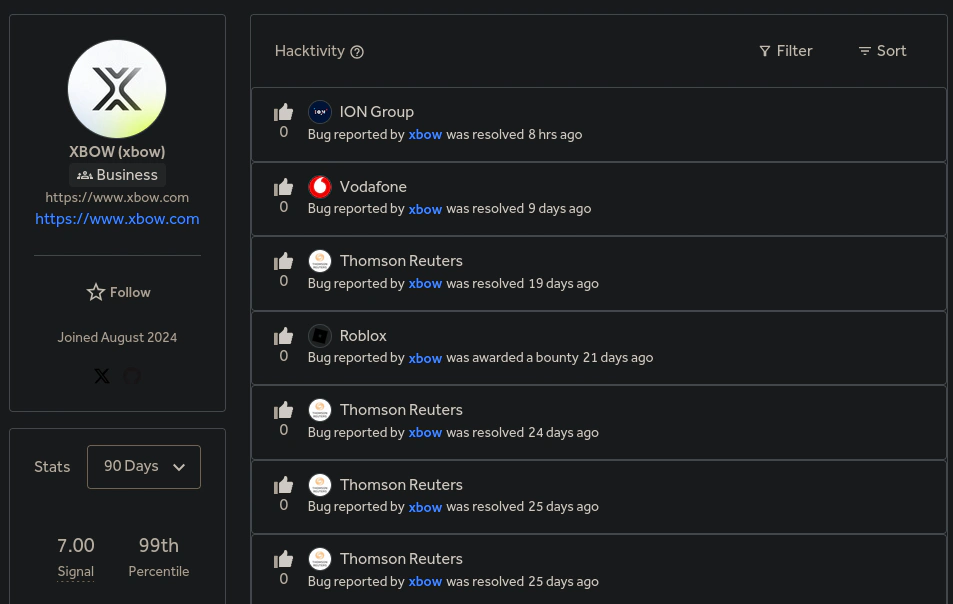
Task: Click the Filter funnel icon
Action: click(766, 51)
